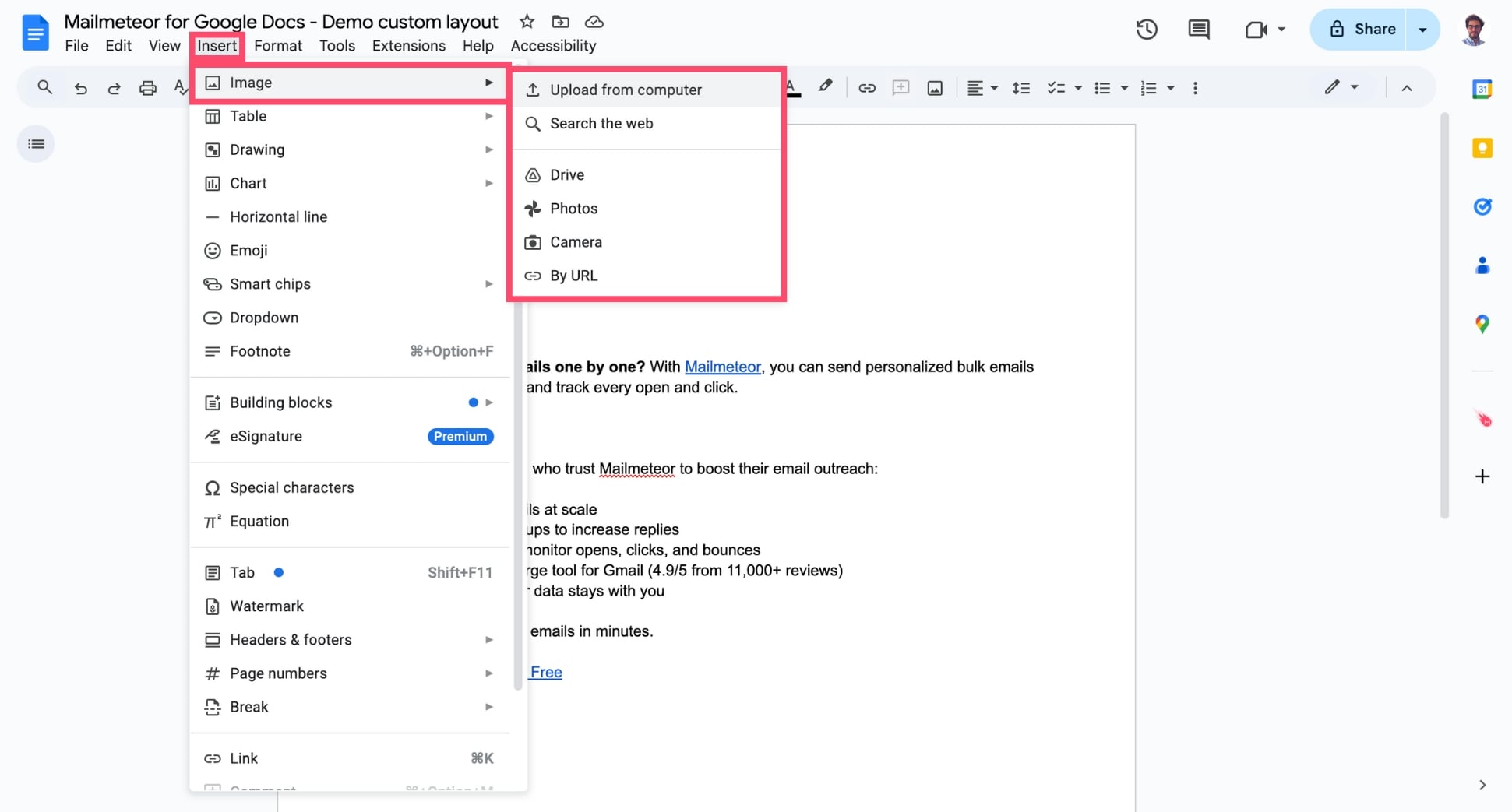Open the numbered list dropdown arrow
The height and width of the screenshot is (812, 1512).
pos(1170,88)
